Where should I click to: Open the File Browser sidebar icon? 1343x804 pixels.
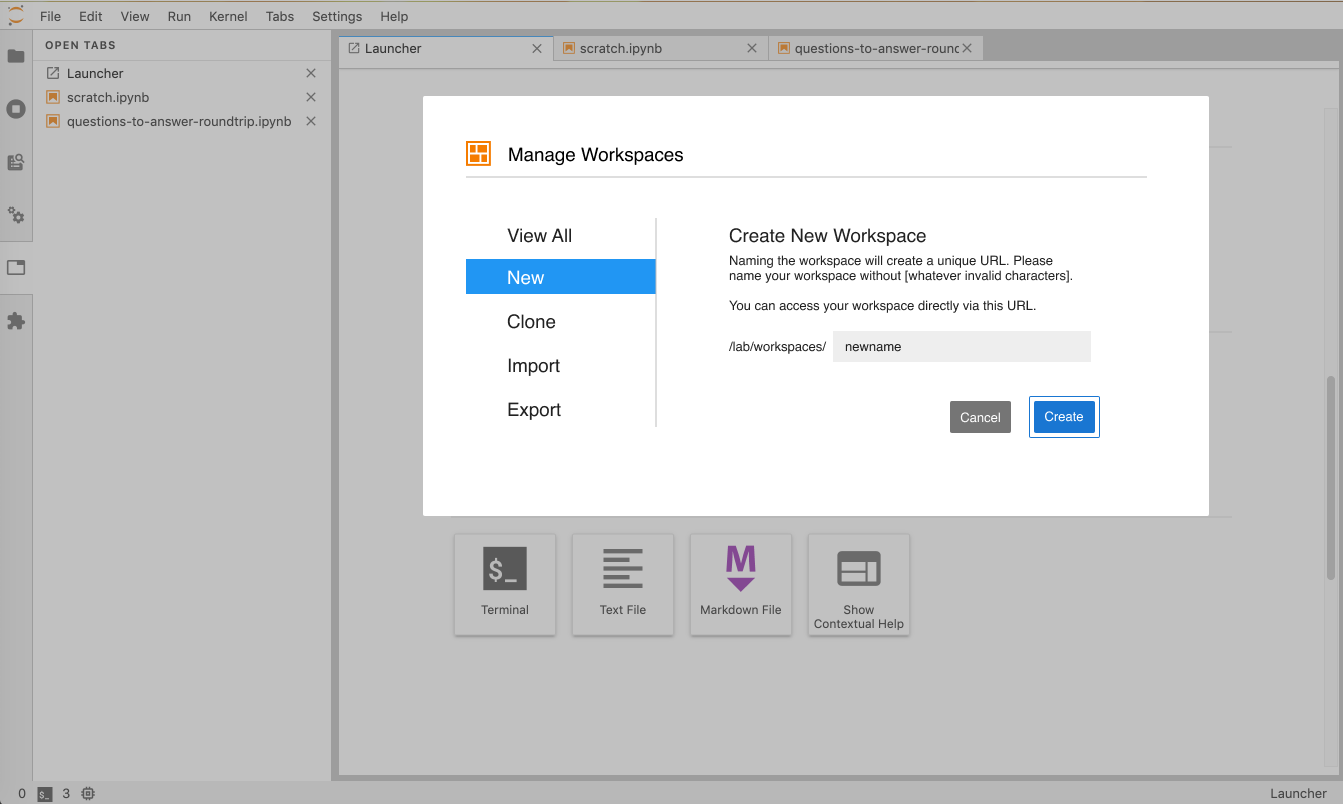click(x=16, y=56)
